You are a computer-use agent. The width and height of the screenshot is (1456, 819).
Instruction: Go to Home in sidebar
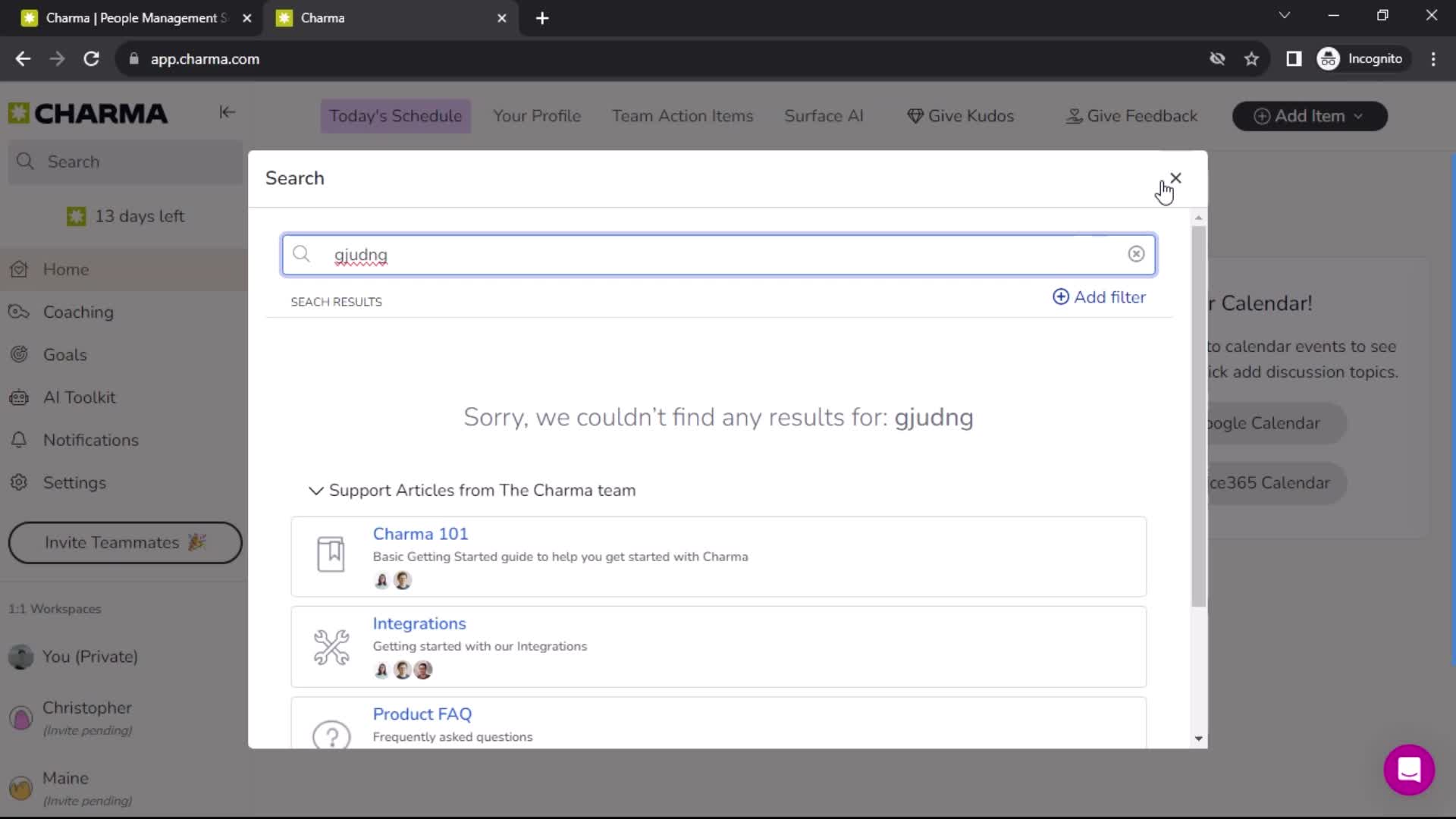tap(124, 269)
